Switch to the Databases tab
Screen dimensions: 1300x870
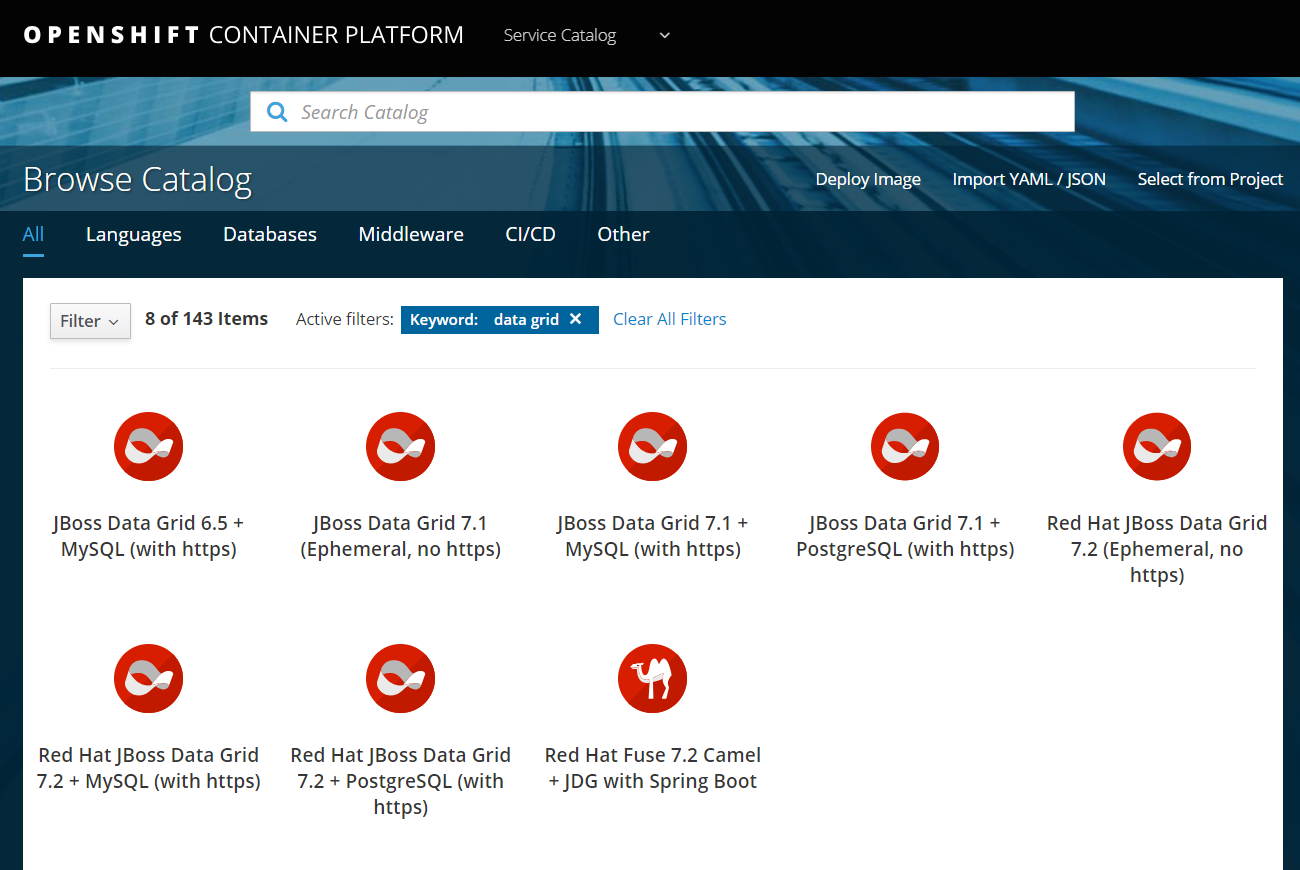point(270,234)
